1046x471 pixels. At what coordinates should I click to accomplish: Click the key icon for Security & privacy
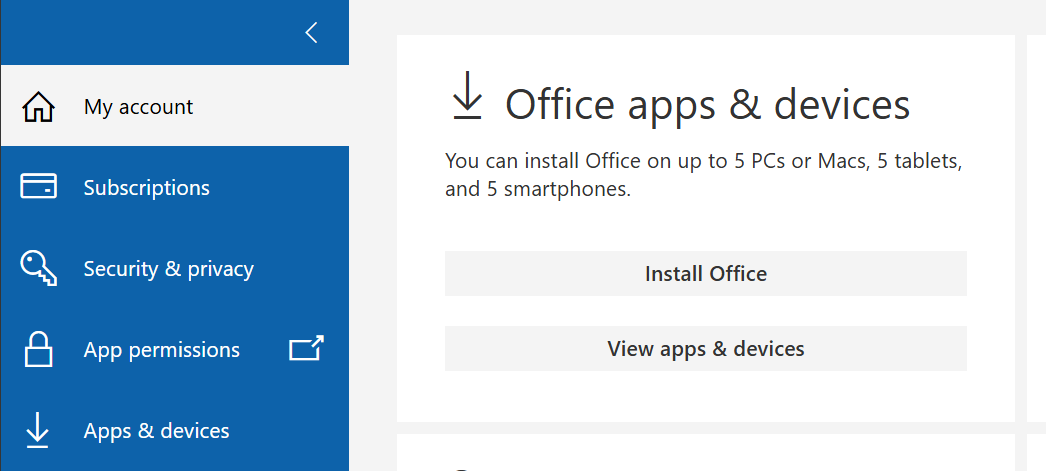(x=39, y=268)
